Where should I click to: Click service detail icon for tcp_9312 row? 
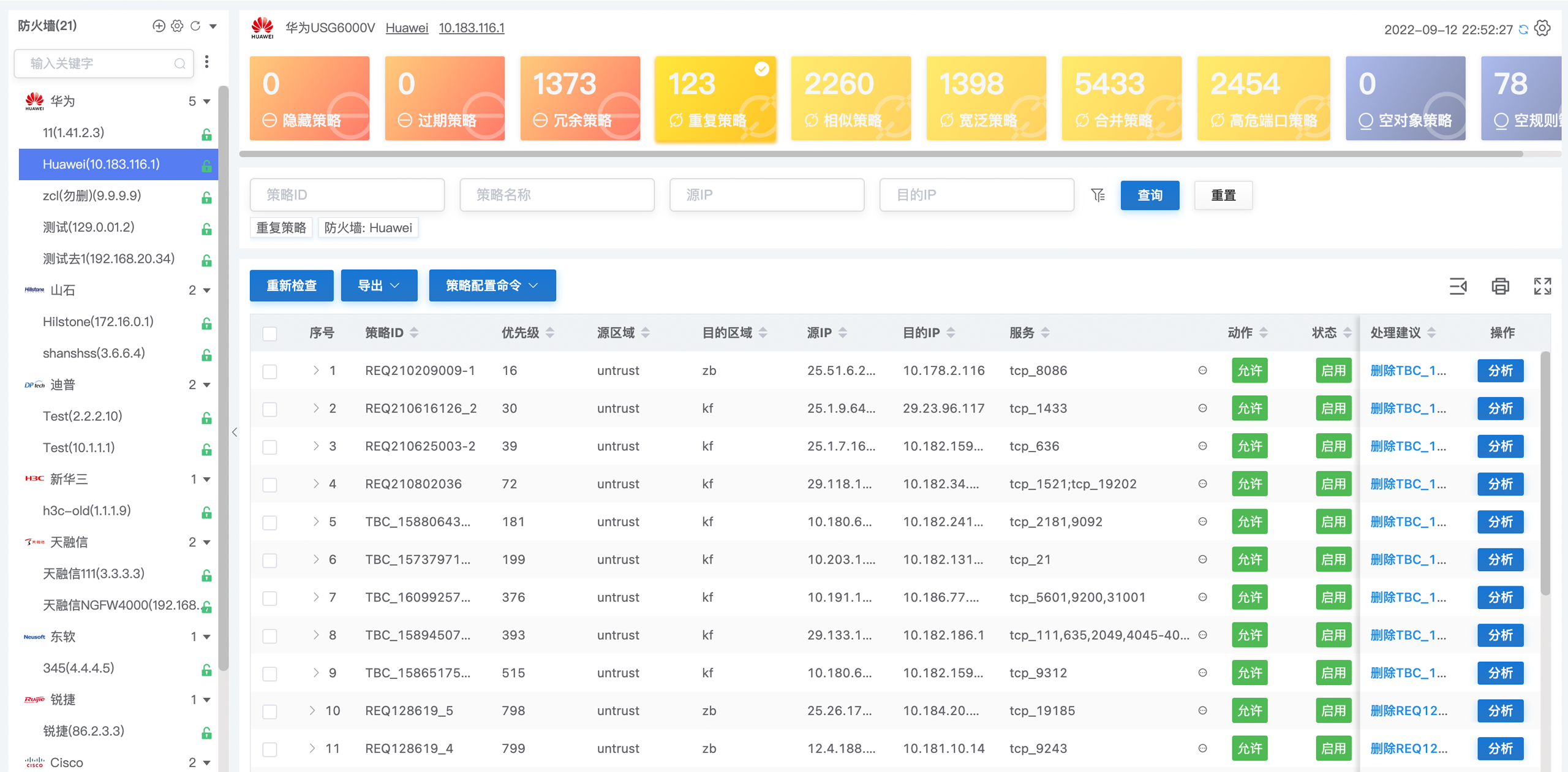tap(1202, 673)
